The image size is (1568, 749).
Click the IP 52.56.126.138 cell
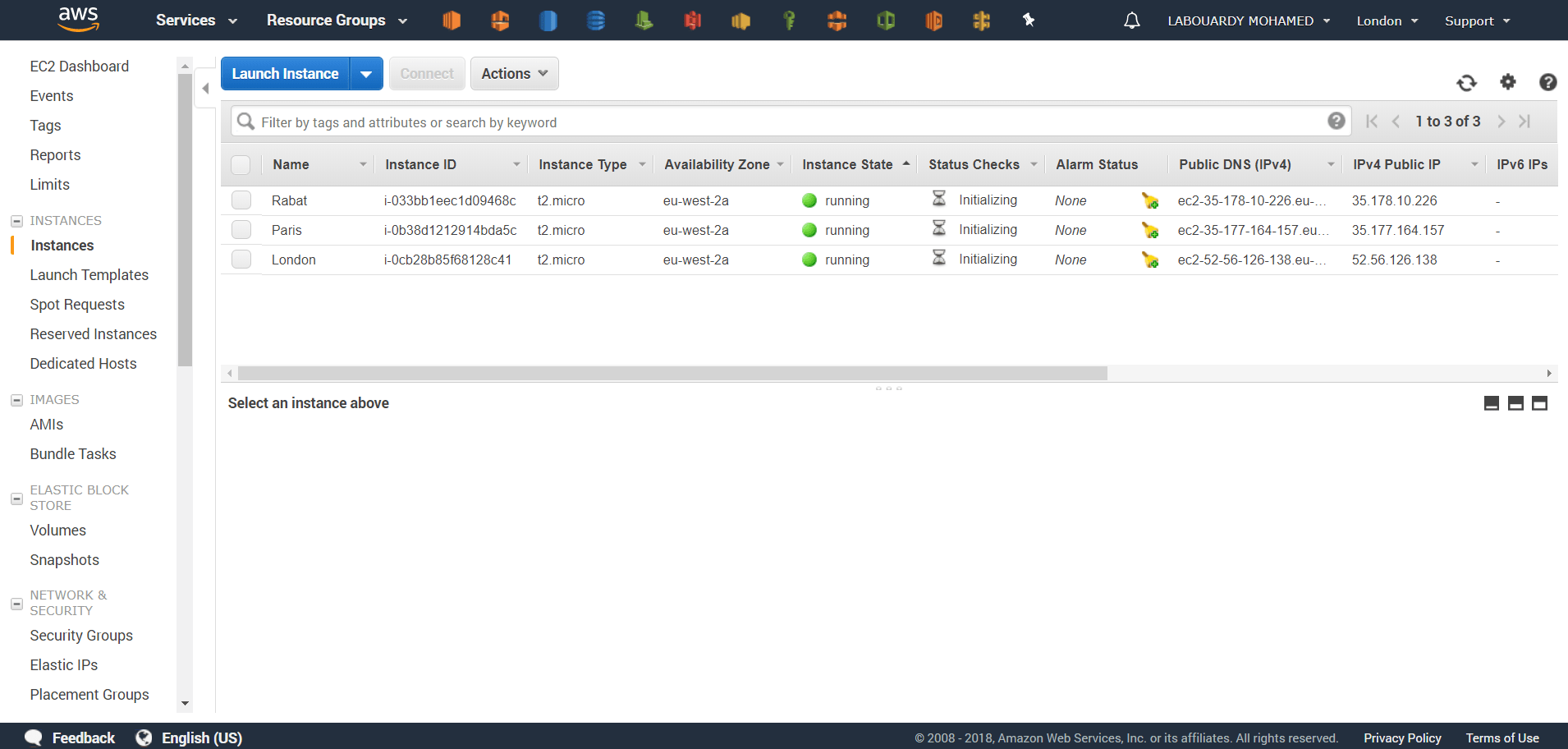click(1395, 260)
